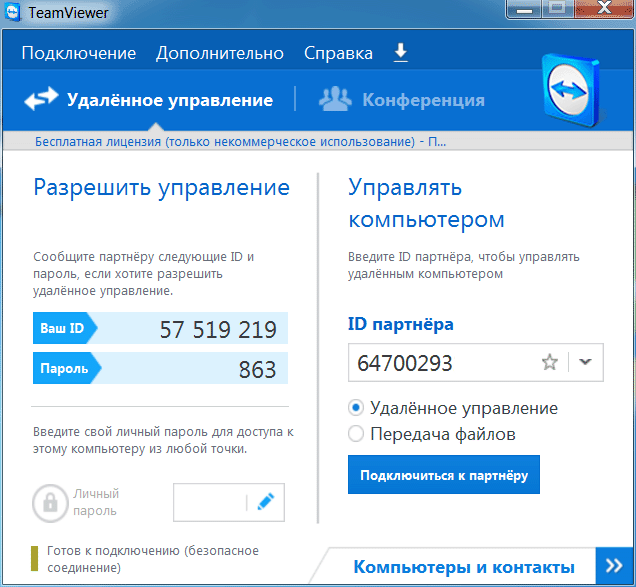This screenshot has height=587, width=636.
Task: Open the Справка menu
Action: point(338,53)
